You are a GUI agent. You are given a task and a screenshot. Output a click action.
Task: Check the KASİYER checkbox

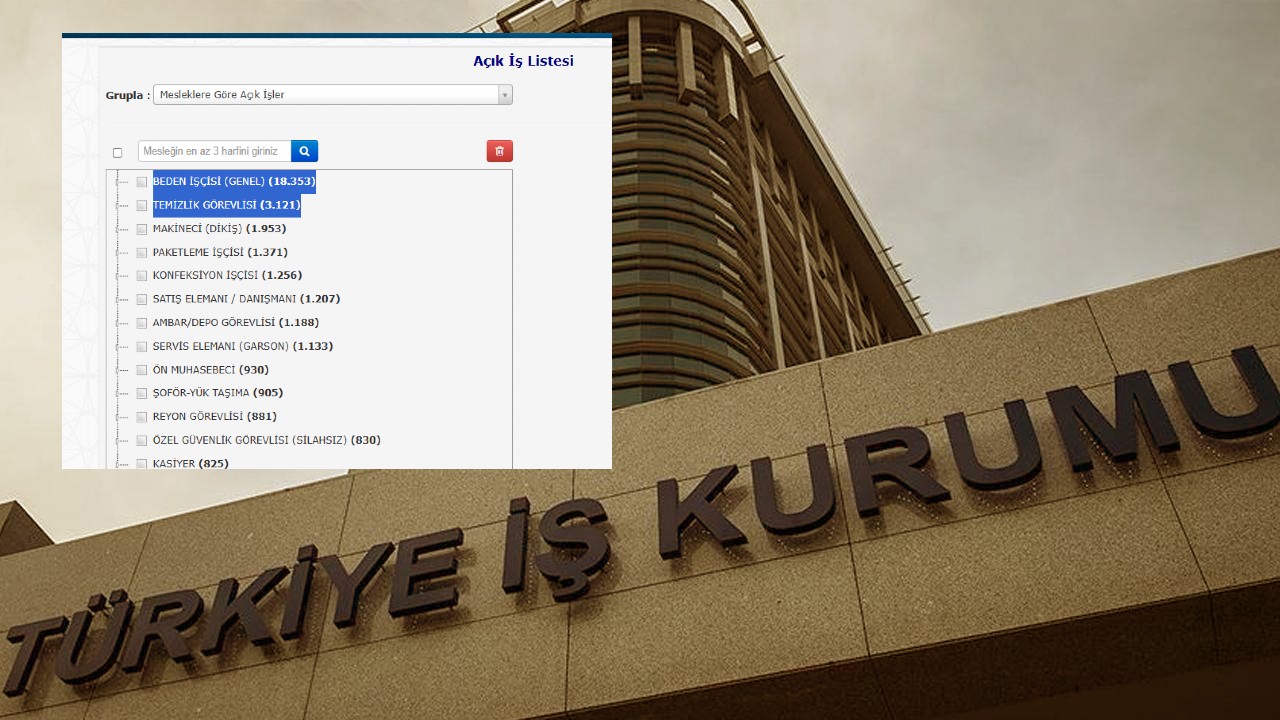142,464
